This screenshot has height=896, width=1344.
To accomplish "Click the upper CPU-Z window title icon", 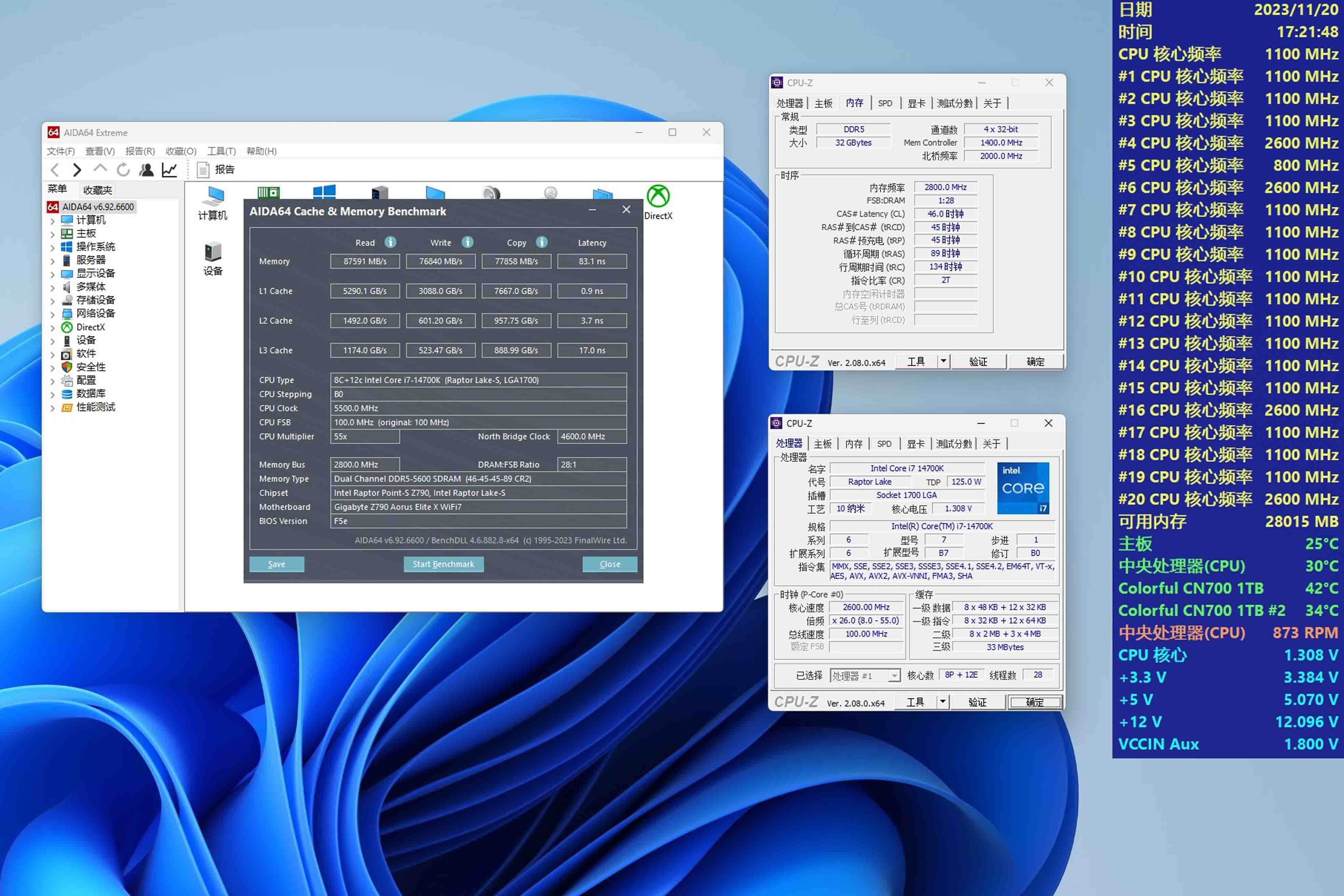I will pos(777,83).
